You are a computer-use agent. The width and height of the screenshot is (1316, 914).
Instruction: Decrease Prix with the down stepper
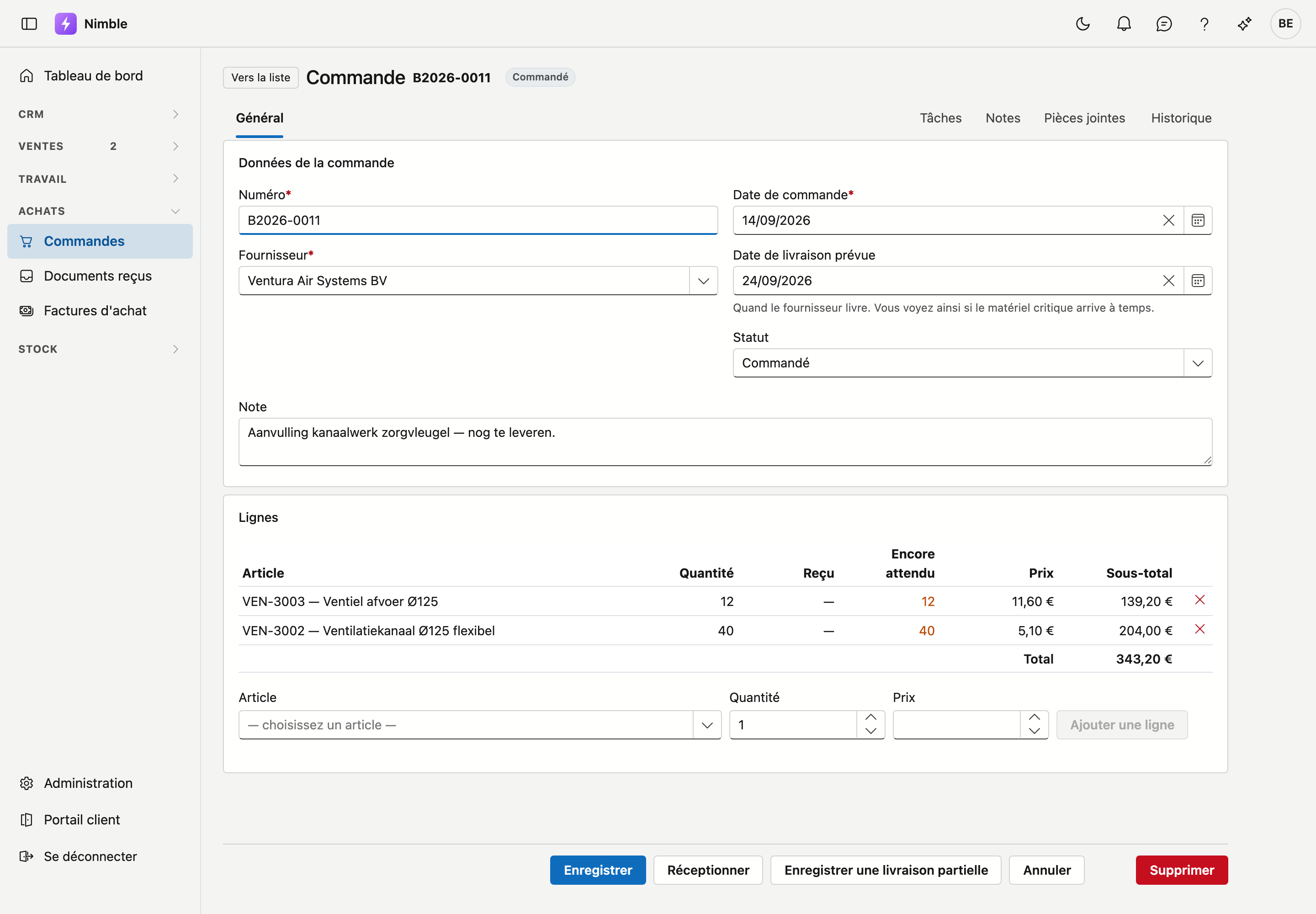(1034, 731)
